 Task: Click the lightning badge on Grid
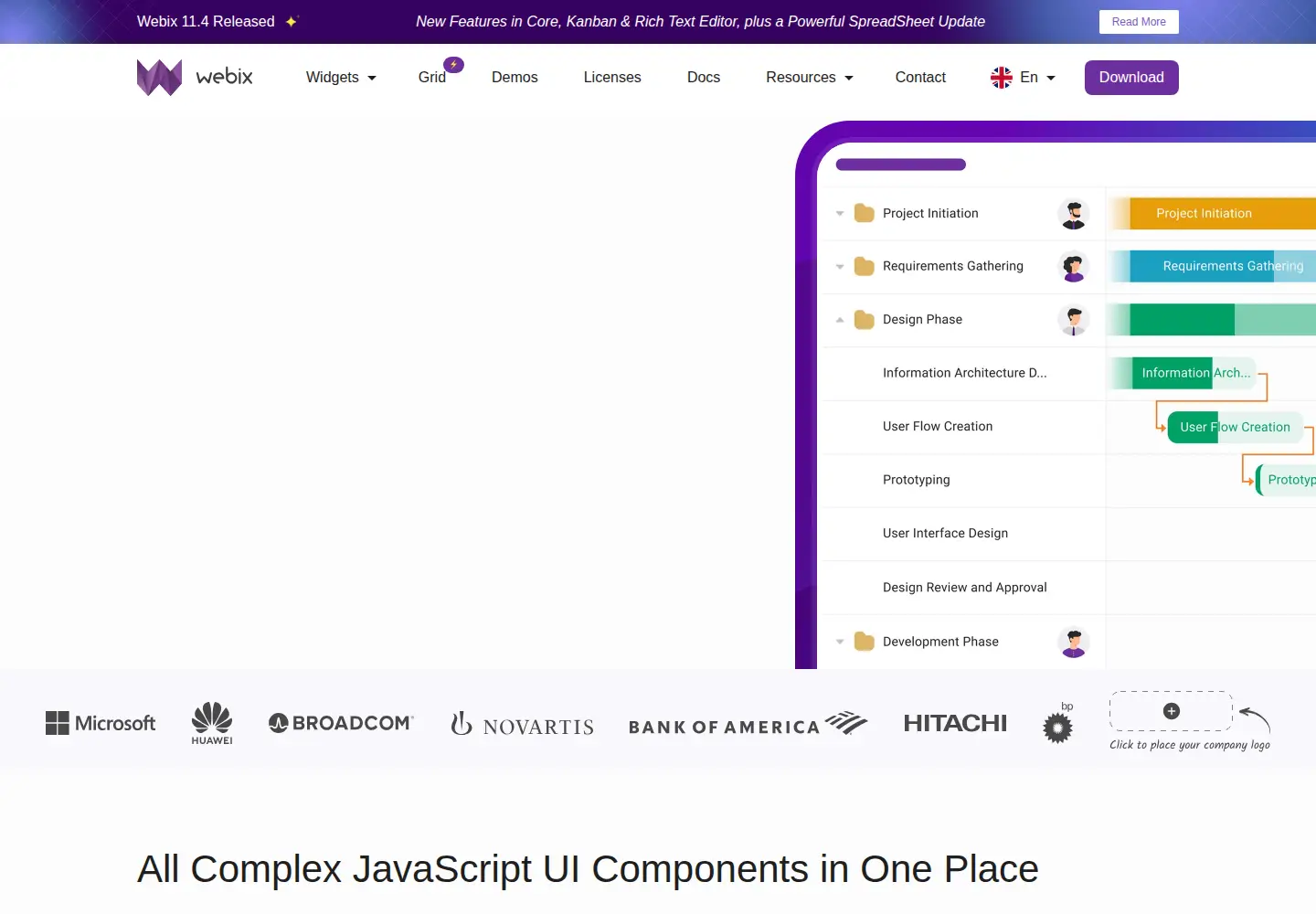[454, 65]
